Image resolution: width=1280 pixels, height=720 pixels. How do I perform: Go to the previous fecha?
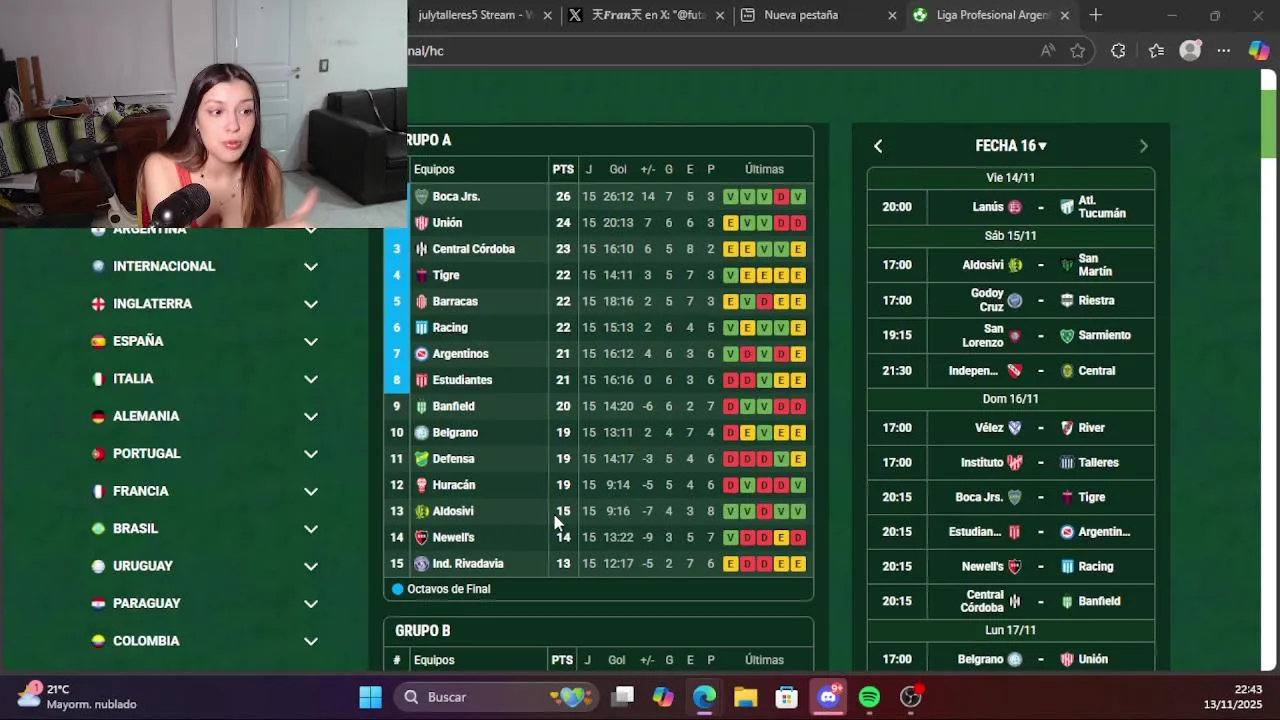(878, 146)
